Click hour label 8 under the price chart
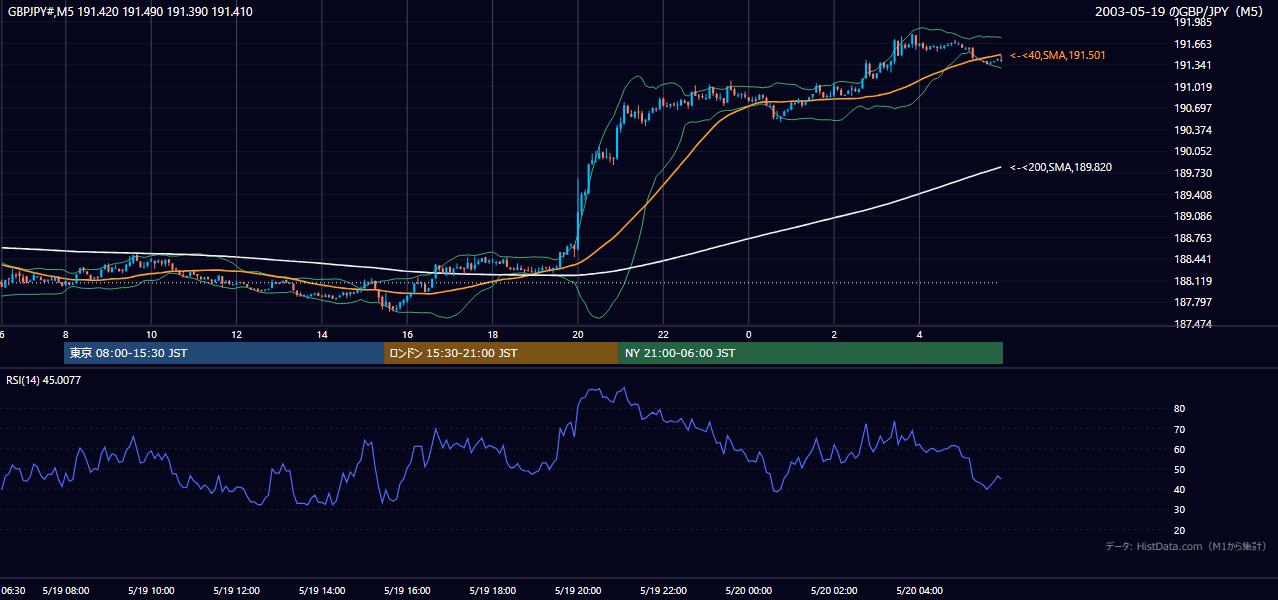 point(65,334)
